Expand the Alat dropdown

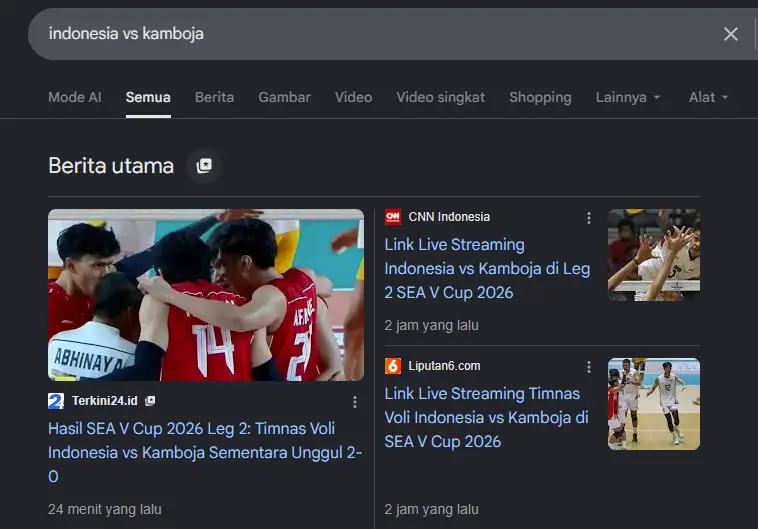708,97
